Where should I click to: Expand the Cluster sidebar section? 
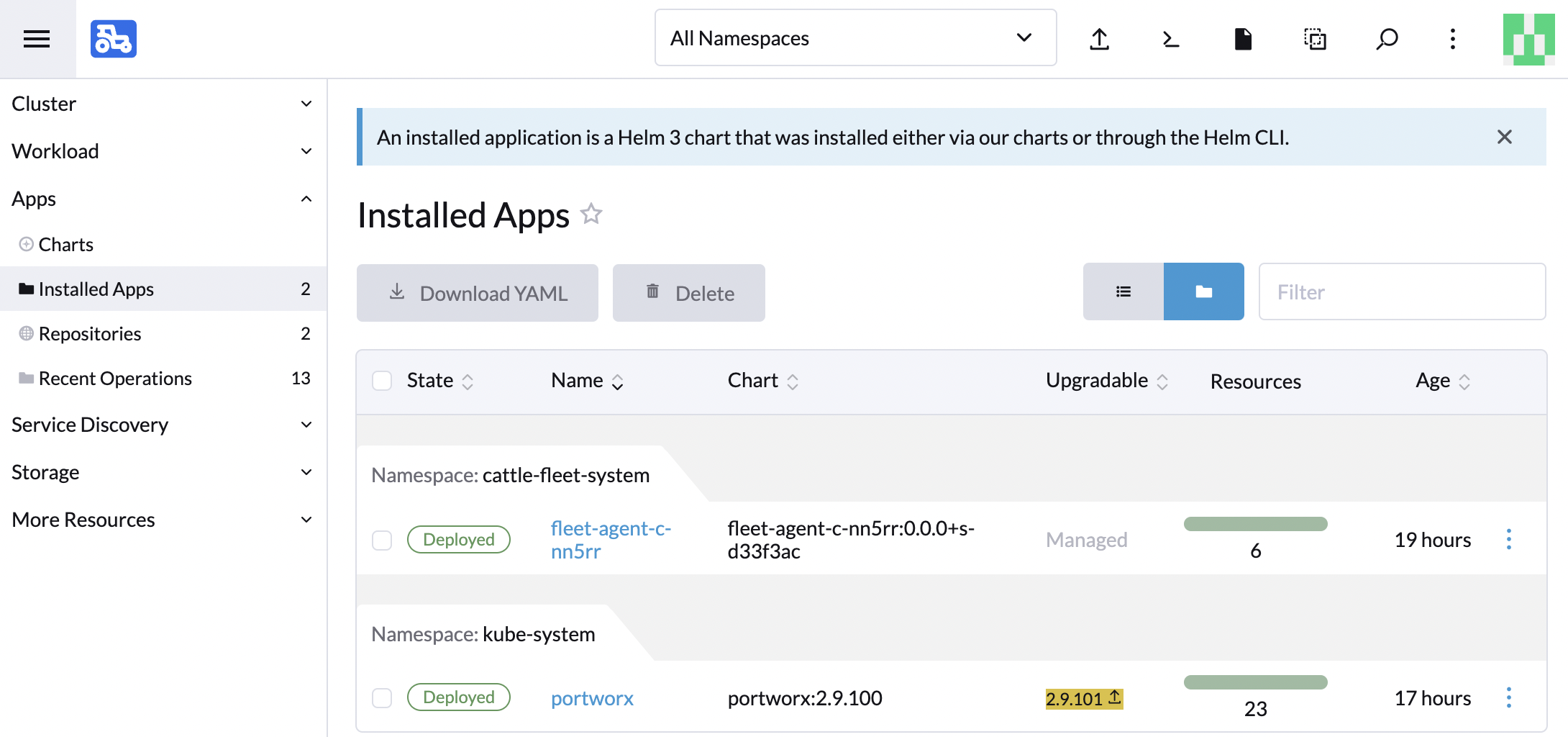coord(163,104)
